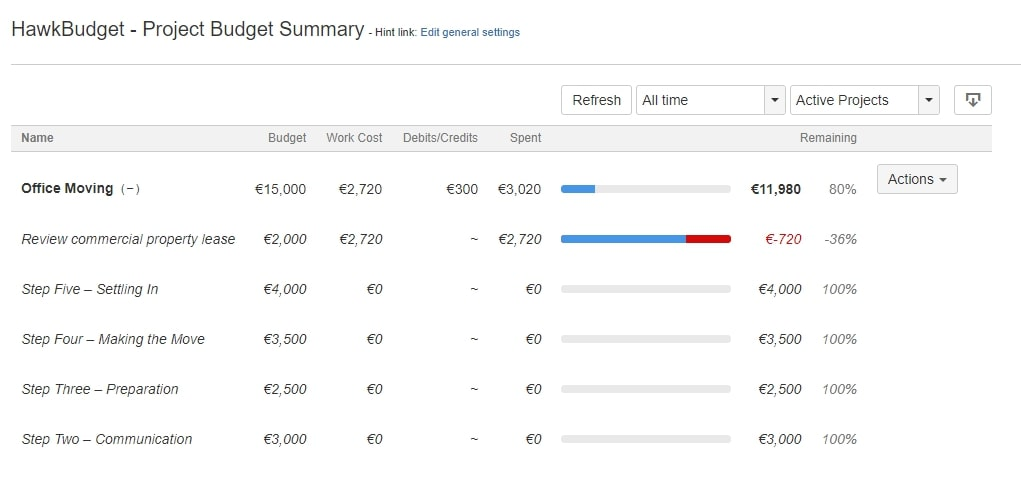
Task: Click the €11,980 remaining value
Action: (x=776, y=189)
